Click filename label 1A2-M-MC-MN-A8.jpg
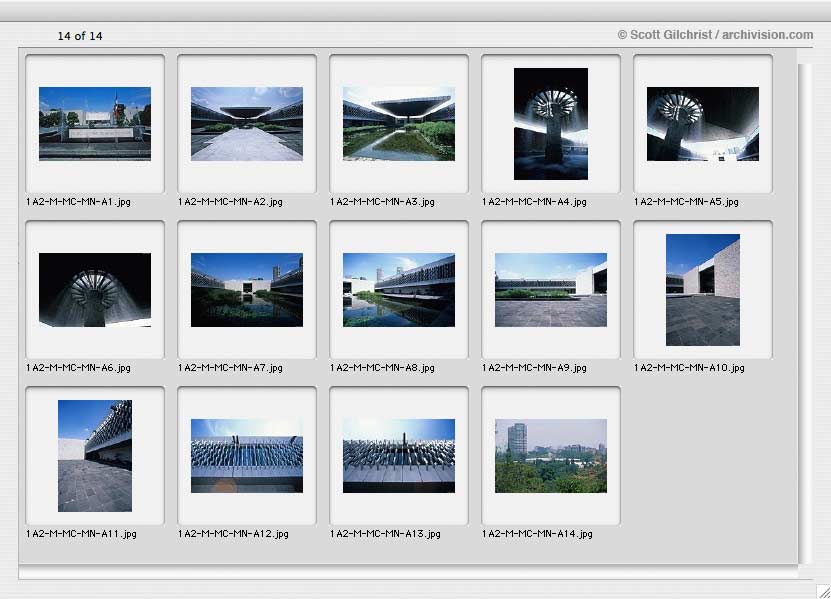The height and width of the screenshot is (599, 831). click(x=382, y=368)
